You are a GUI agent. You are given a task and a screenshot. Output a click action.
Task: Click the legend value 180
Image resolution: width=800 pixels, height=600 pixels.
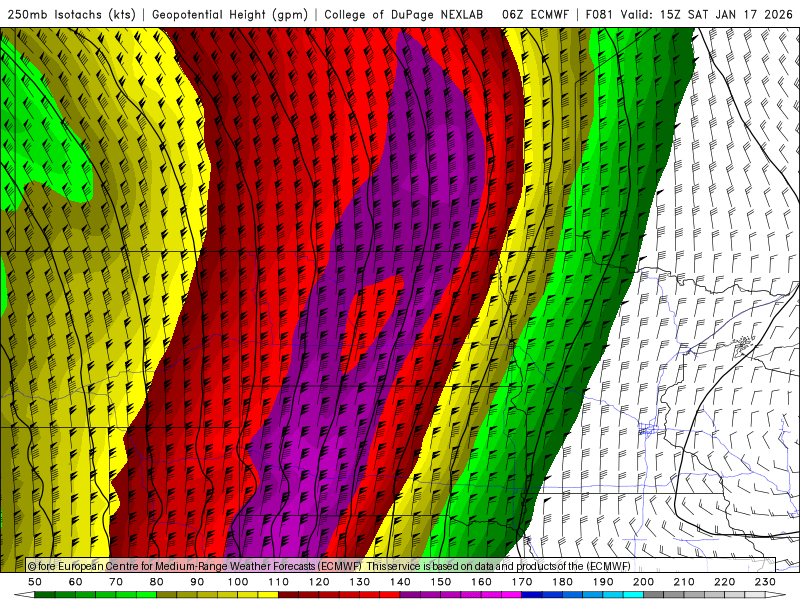click(562, 582)
